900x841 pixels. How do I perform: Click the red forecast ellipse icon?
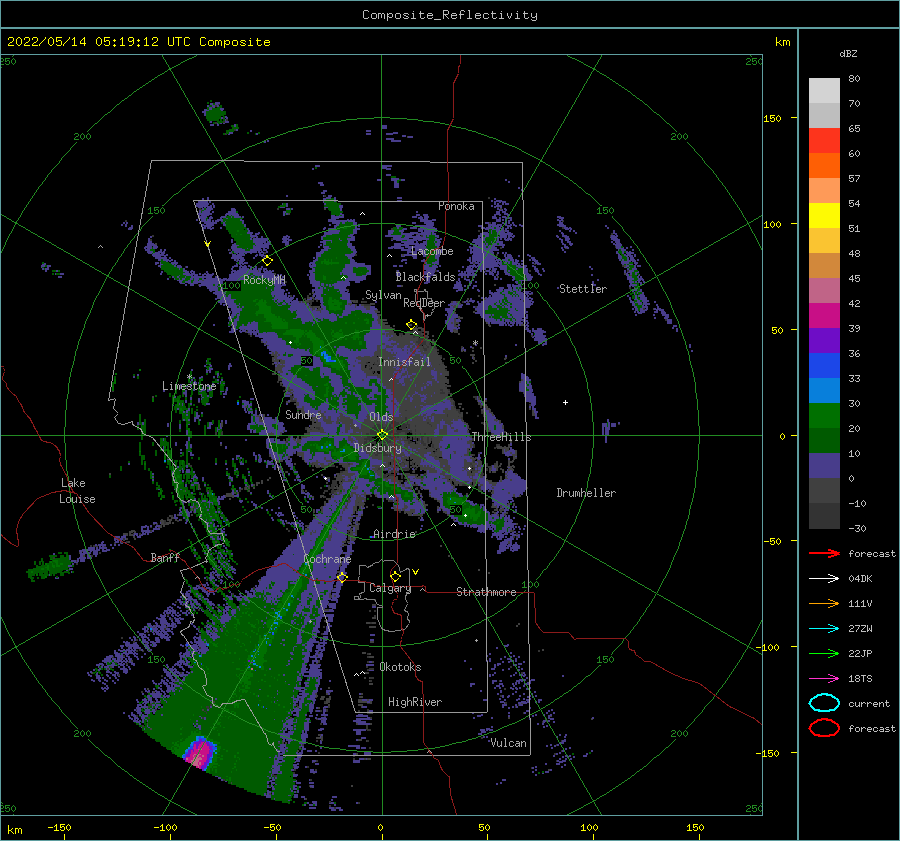pyautogui.click(x=824, y=728)
